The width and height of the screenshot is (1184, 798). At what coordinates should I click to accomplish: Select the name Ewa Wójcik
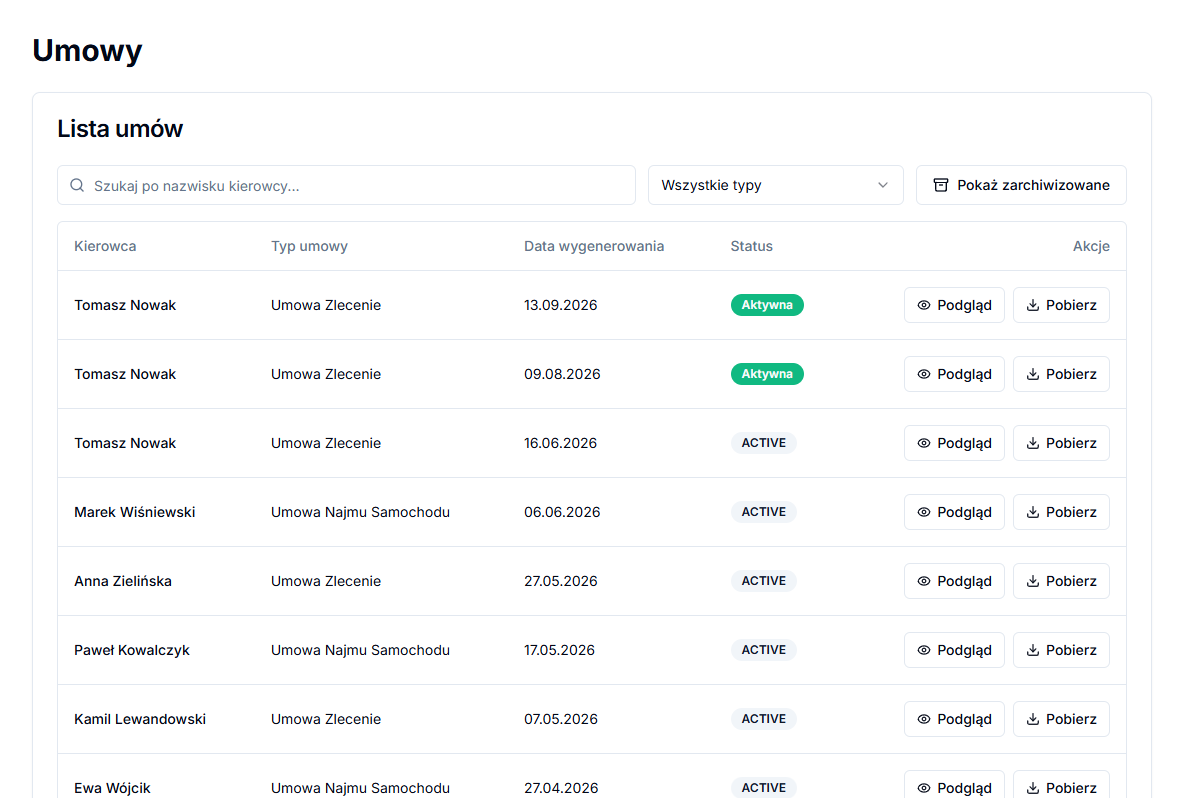point(112,788)
